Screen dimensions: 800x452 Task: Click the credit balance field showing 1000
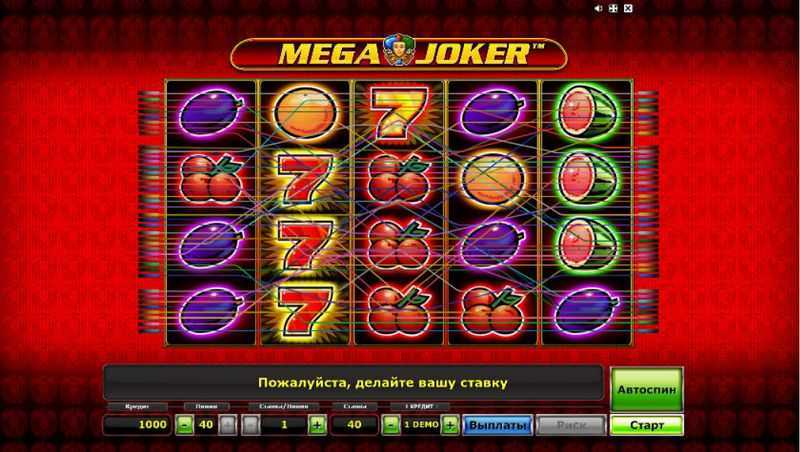pyautogui.click(x=137, y=424)
